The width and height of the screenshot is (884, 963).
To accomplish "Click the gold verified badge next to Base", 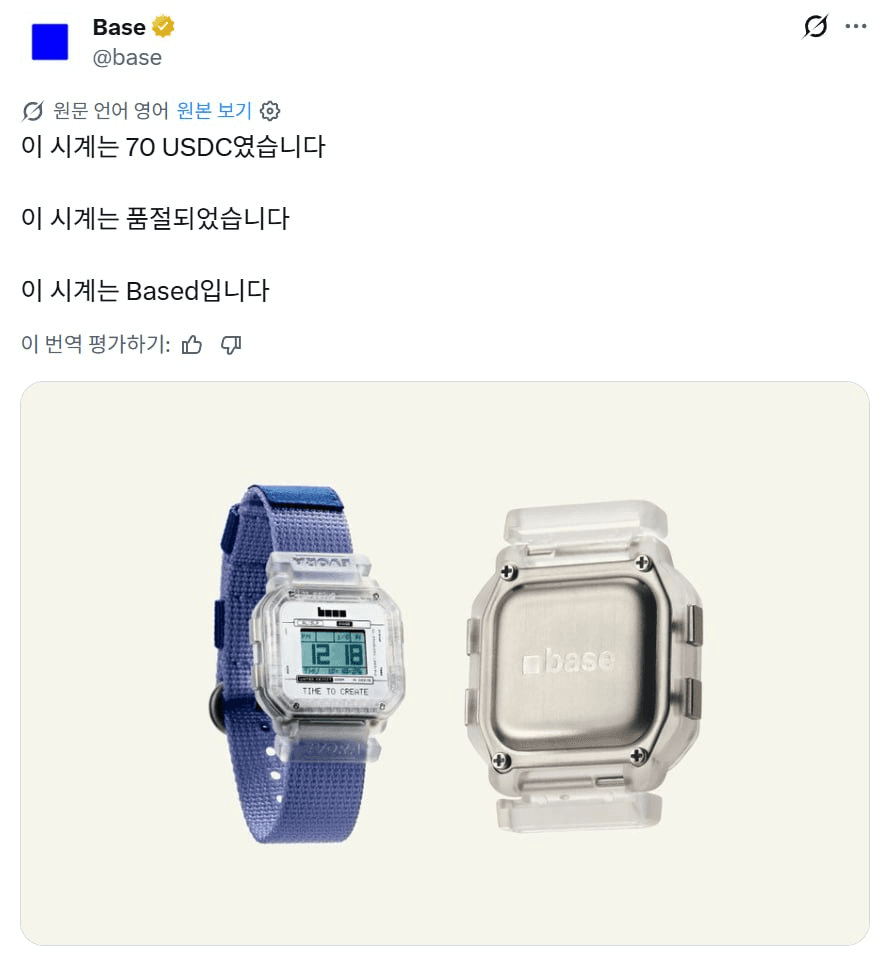I will point(163,26).
